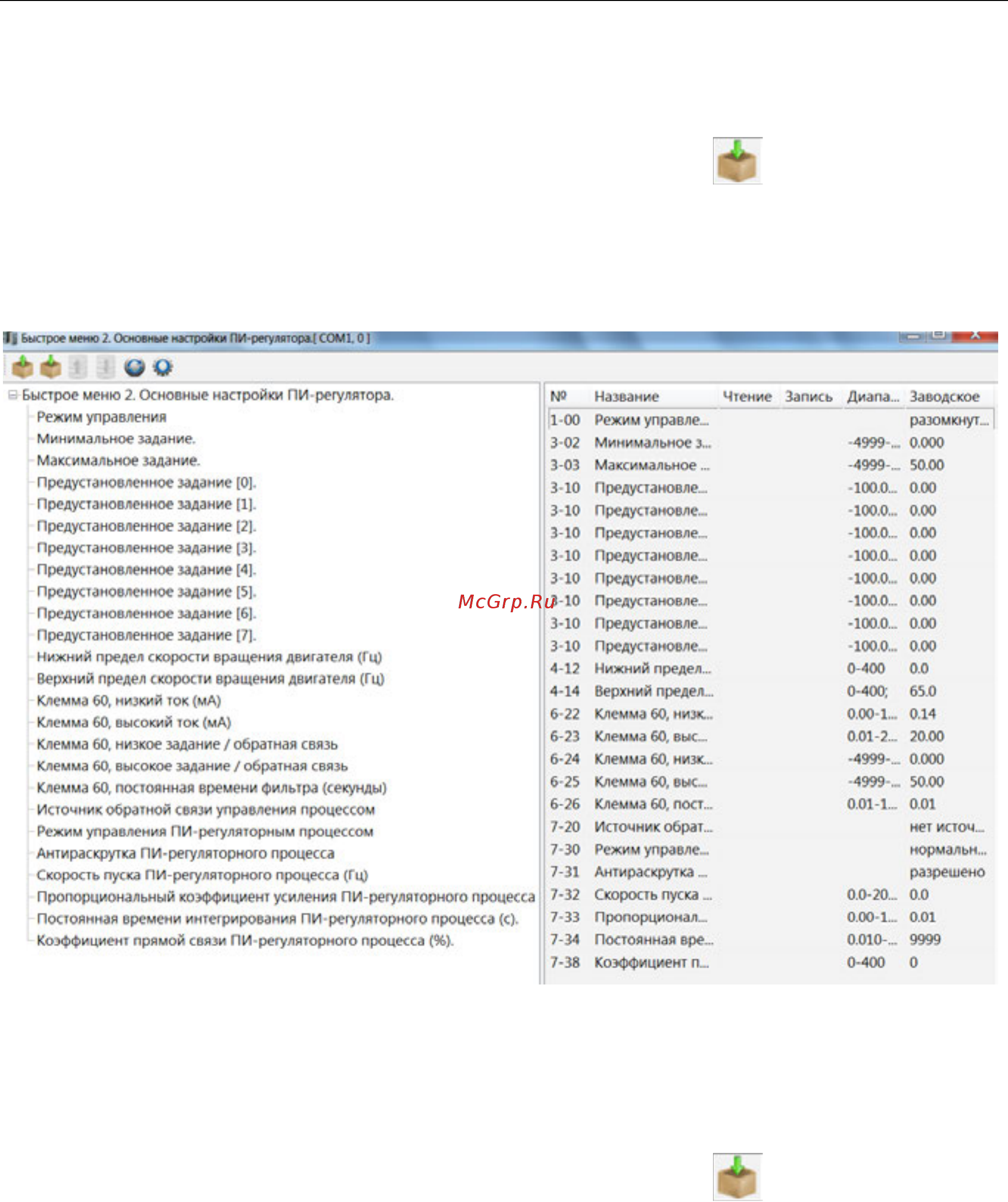Click the Чтение column header
Viewport: 1008px width, 1202px height.
click(748, 396)
